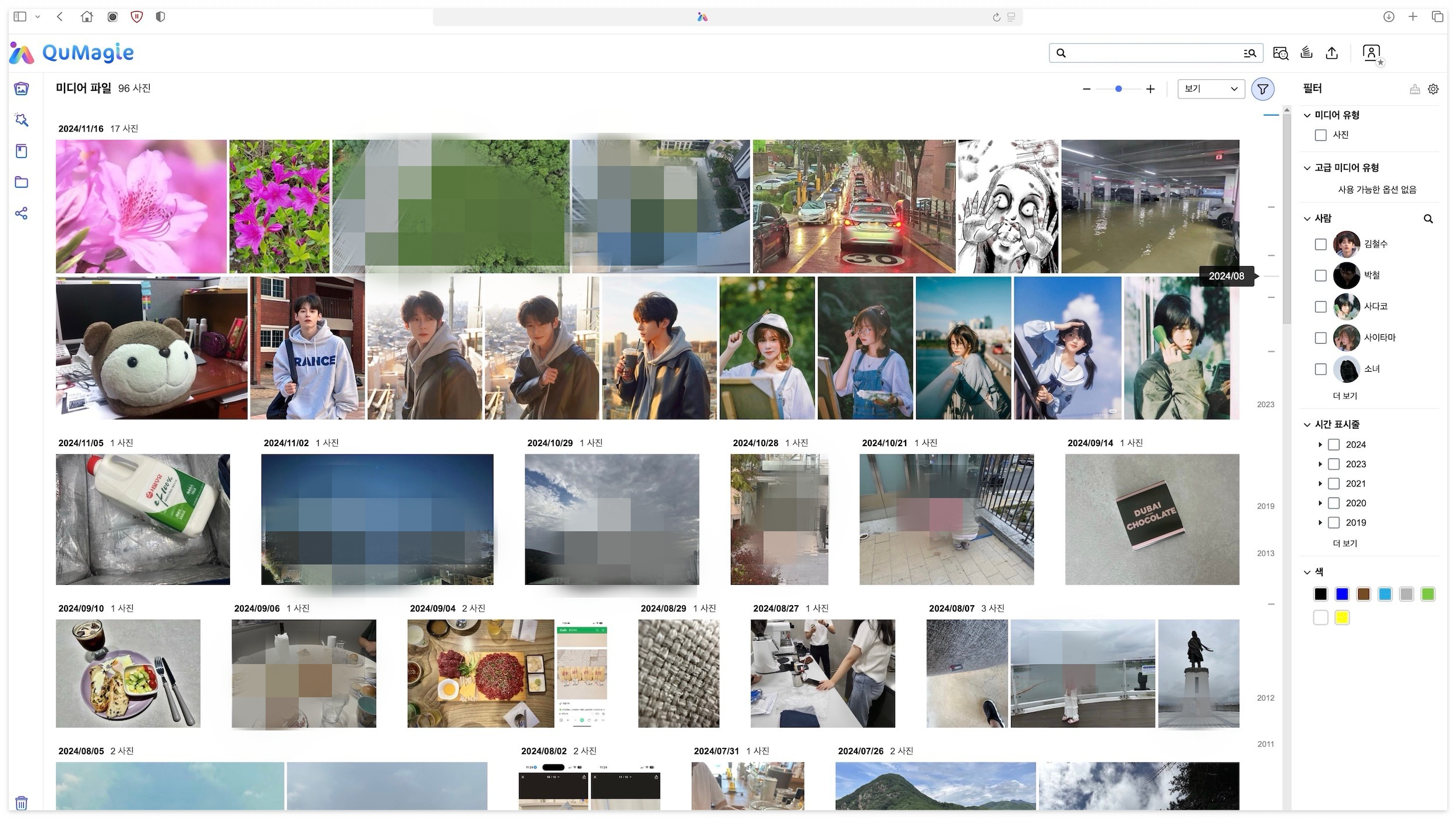This screenshot has width=1456, height=819.
Task: Enable the 2023 timeline checkbox
Action: click(1334, 464)
